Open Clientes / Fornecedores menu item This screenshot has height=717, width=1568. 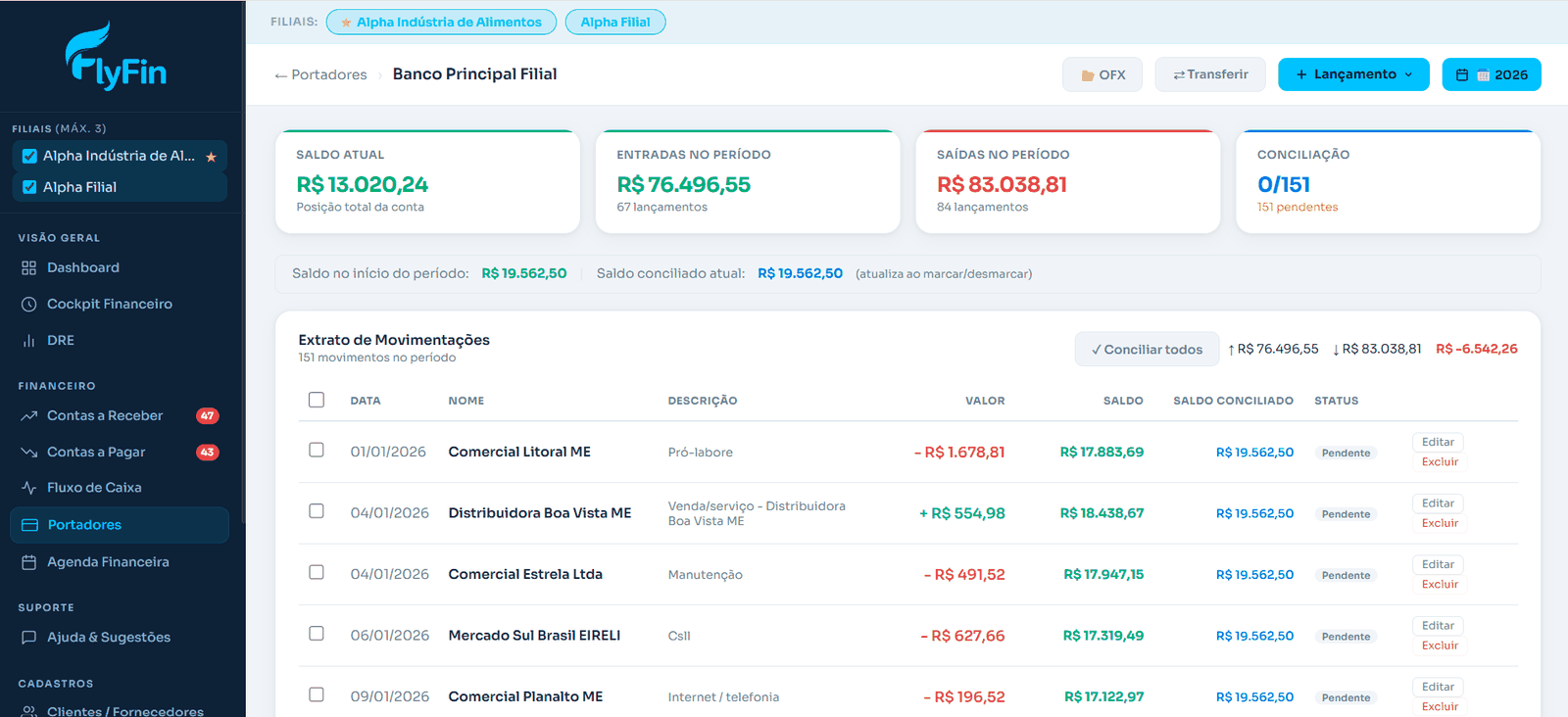click(120, 709)
